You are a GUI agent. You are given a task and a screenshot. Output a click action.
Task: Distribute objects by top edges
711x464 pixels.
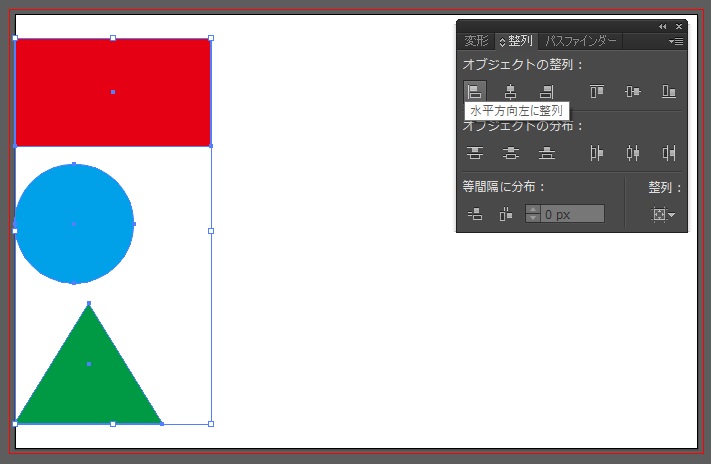[475, 153]
